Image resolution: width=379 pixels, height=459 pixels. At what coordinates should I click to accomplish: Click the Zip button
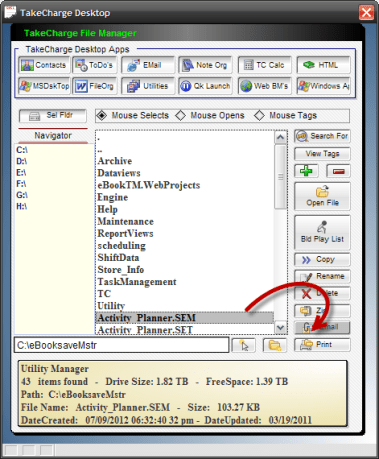coord(322,310)
